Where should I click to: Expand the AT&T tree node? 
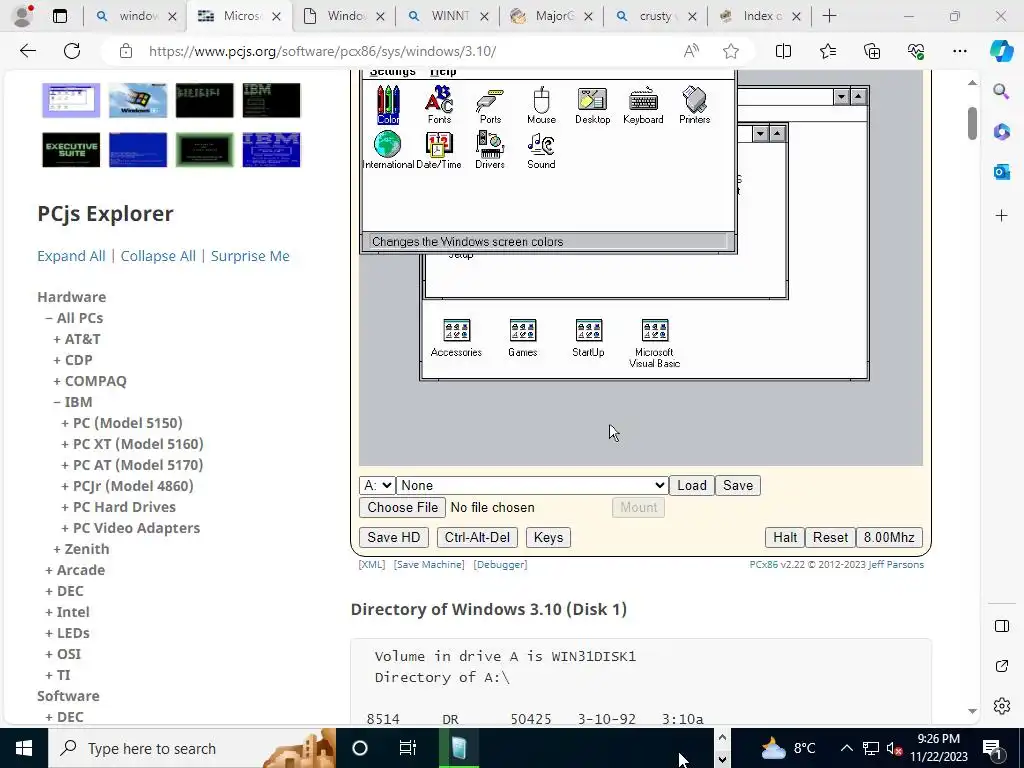pos(57,339)
